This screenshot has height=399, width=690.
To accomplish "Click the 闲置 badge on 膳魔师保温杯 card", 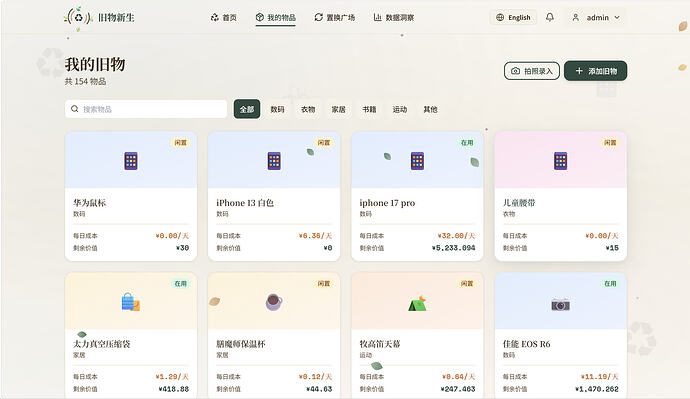I will 324,284.
